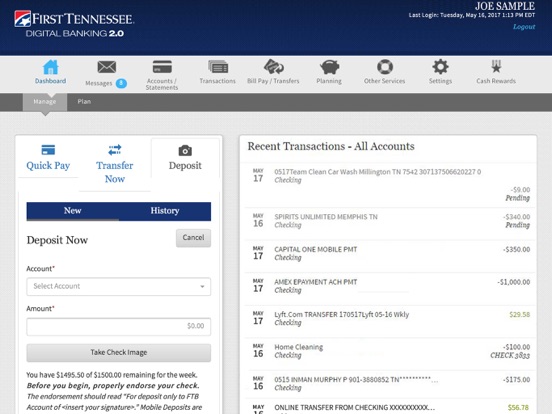This screenshot has width=552, height=414.
Task: Open the Dashboard home icon
Action: tap(50, 67)
